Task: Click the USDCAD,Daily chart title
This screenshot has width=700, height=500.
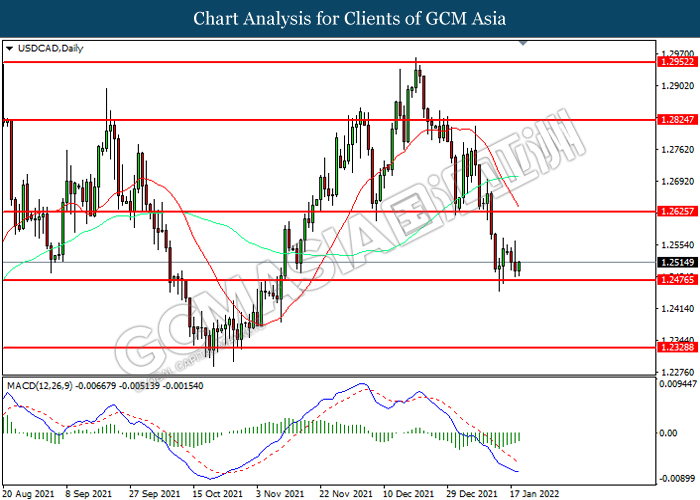Action: (50, 48)
